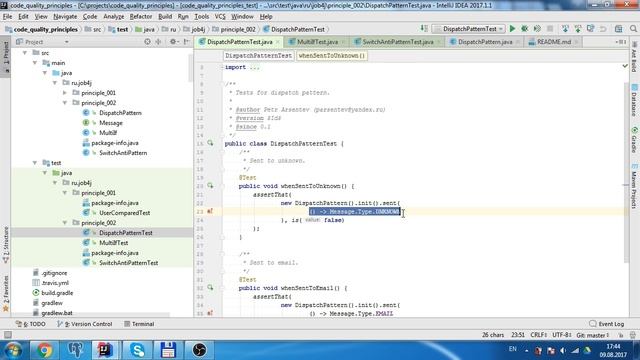
Task: Toggle the Project side tool window tab
Action: coord(5,57)
